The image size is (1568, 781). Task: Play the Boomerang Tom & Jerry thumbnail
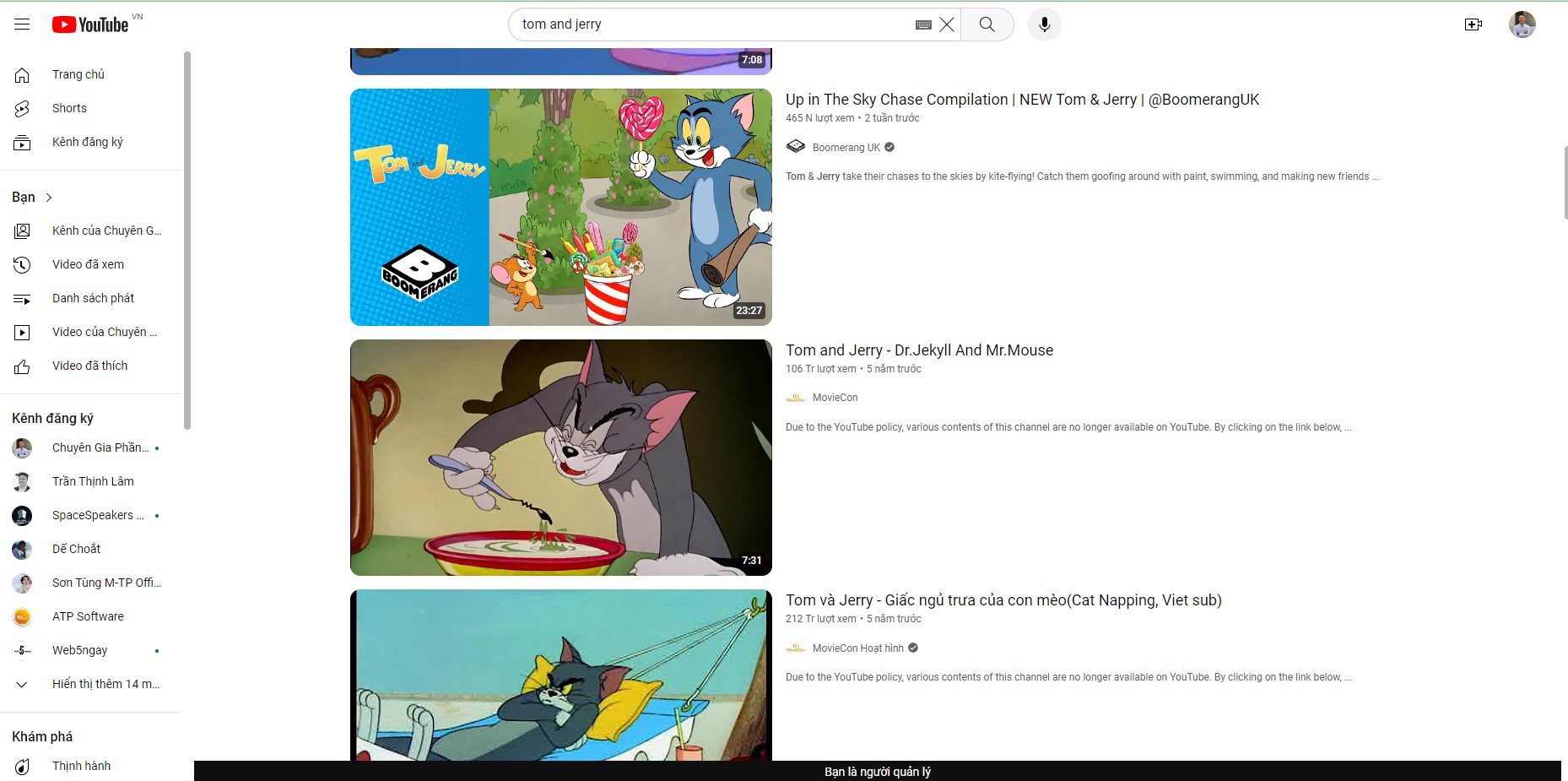tap(561, 207)
